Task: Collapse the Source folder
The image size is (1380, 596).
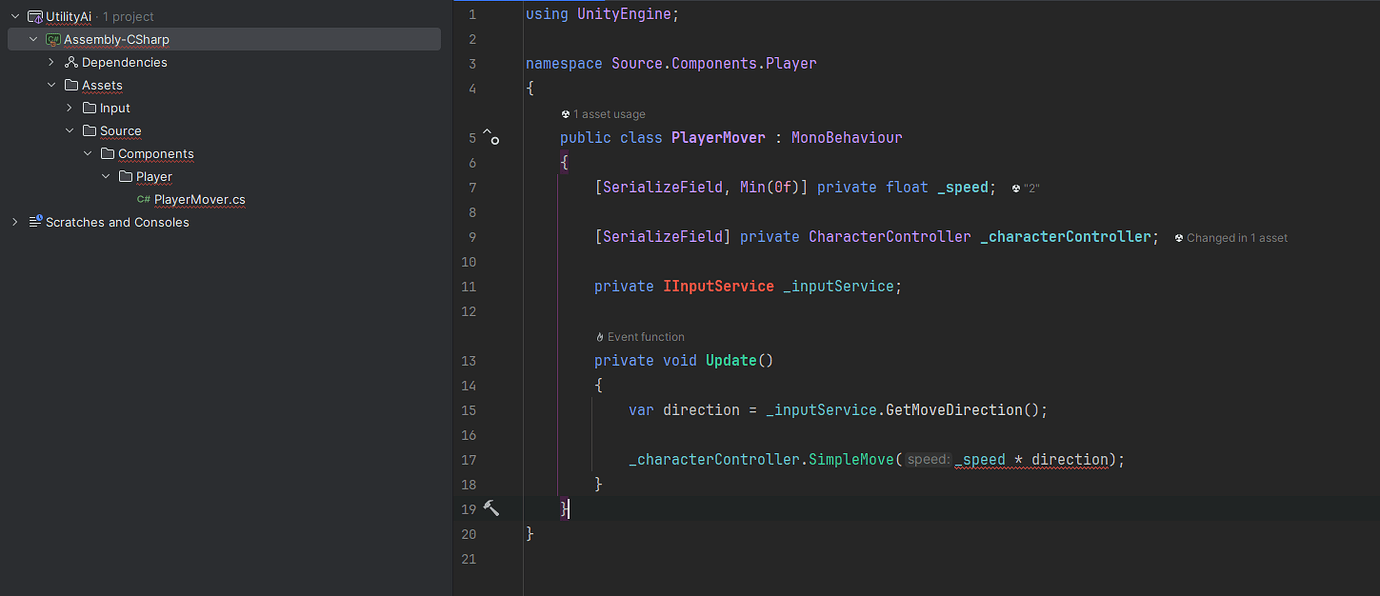Action: 69,130
